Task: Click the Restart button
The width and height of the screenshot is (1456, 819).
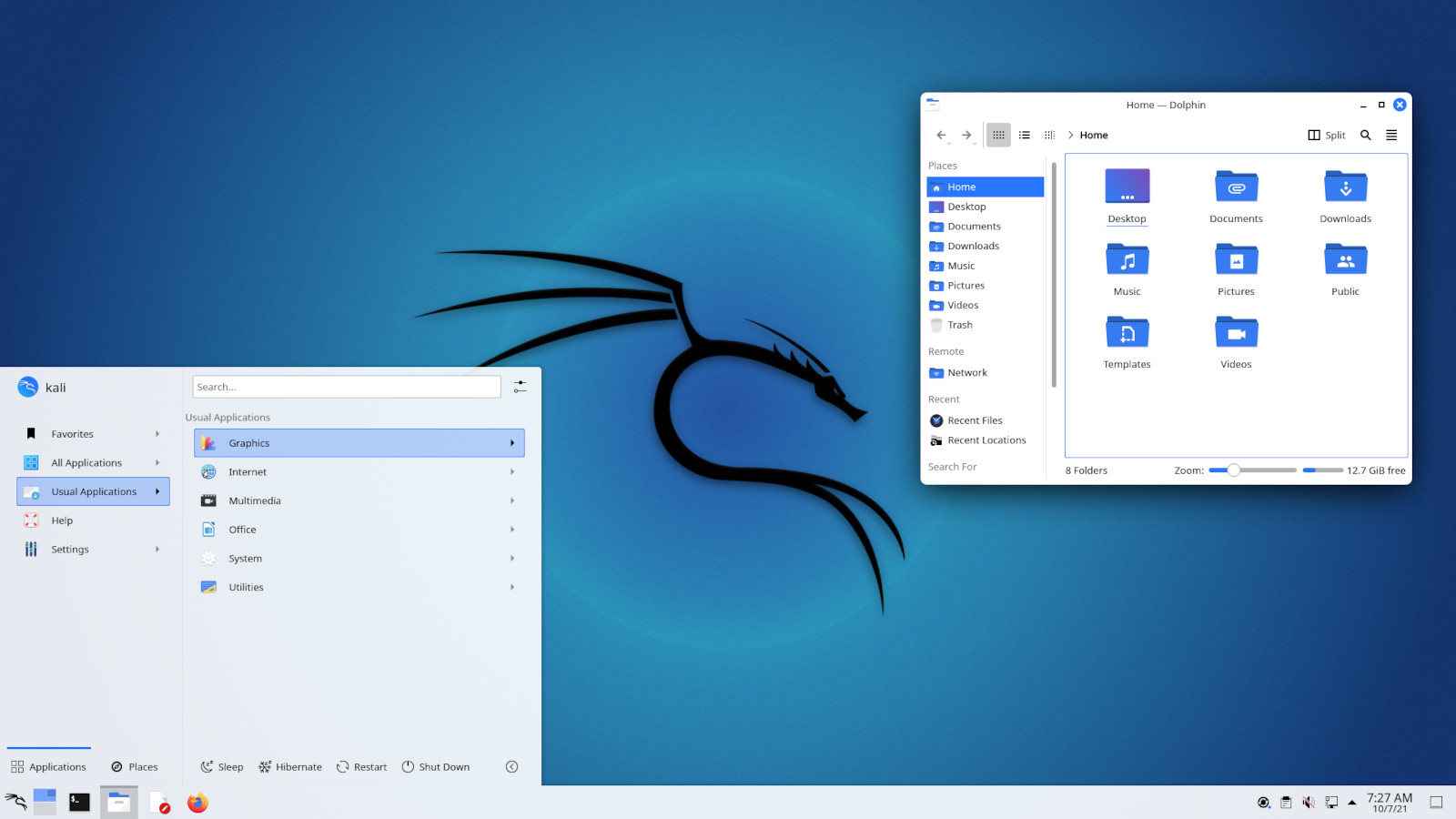Action: pyautogui.click(x=361, y=767)
